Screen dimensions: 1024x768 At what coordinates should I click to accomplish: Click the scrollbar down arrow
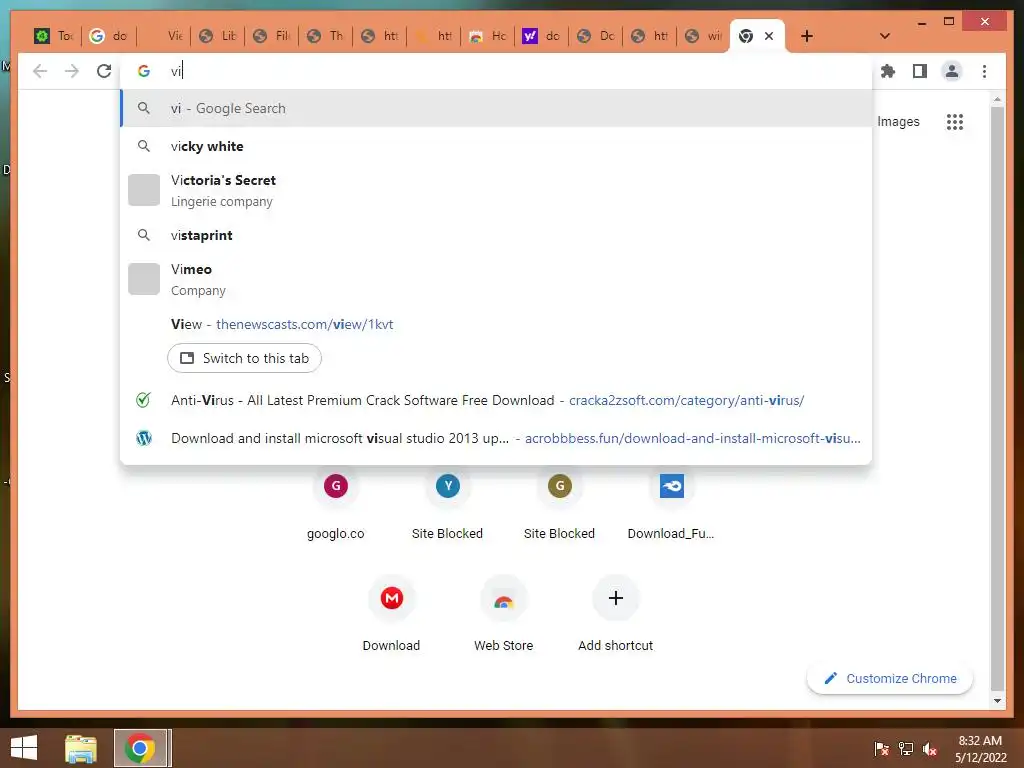[997, 701]
